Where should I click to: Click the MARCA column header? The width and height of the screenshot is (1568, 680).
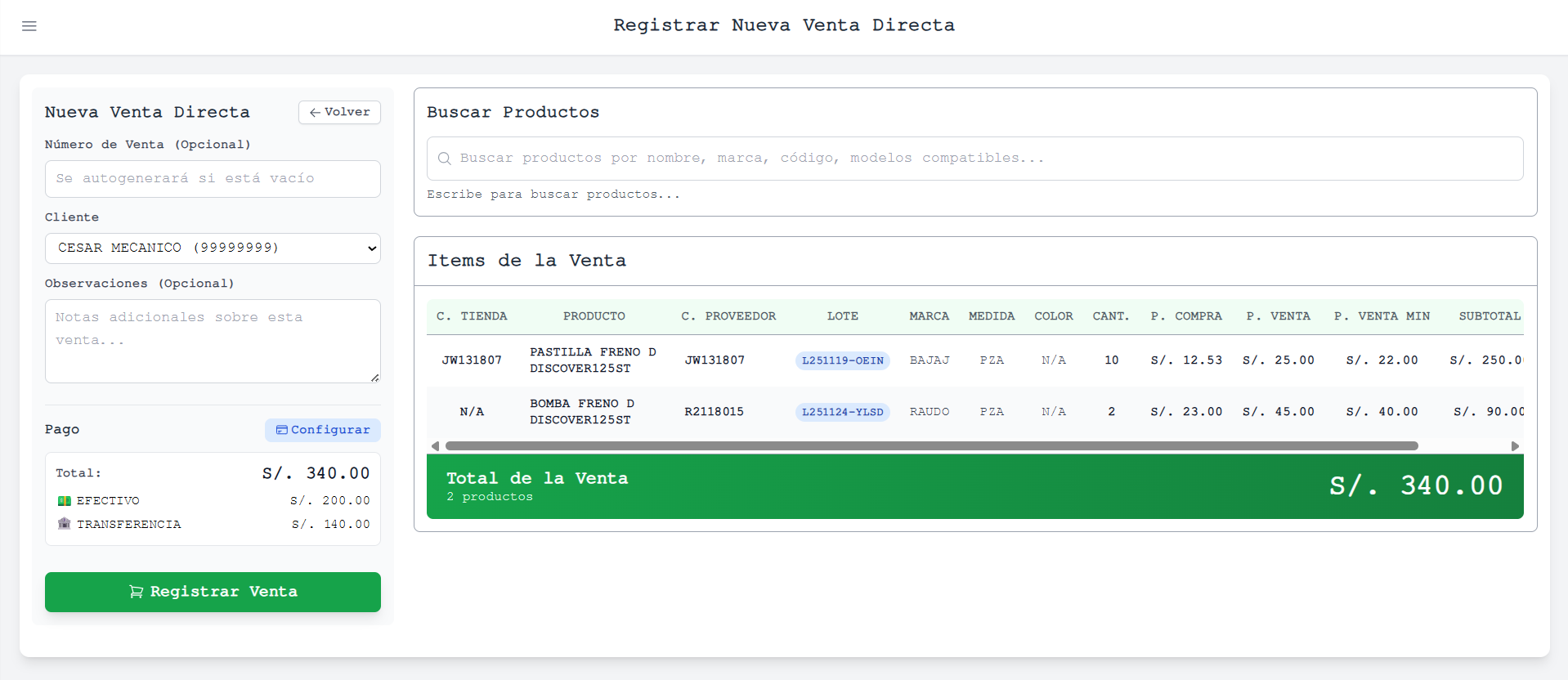[930, 316]
